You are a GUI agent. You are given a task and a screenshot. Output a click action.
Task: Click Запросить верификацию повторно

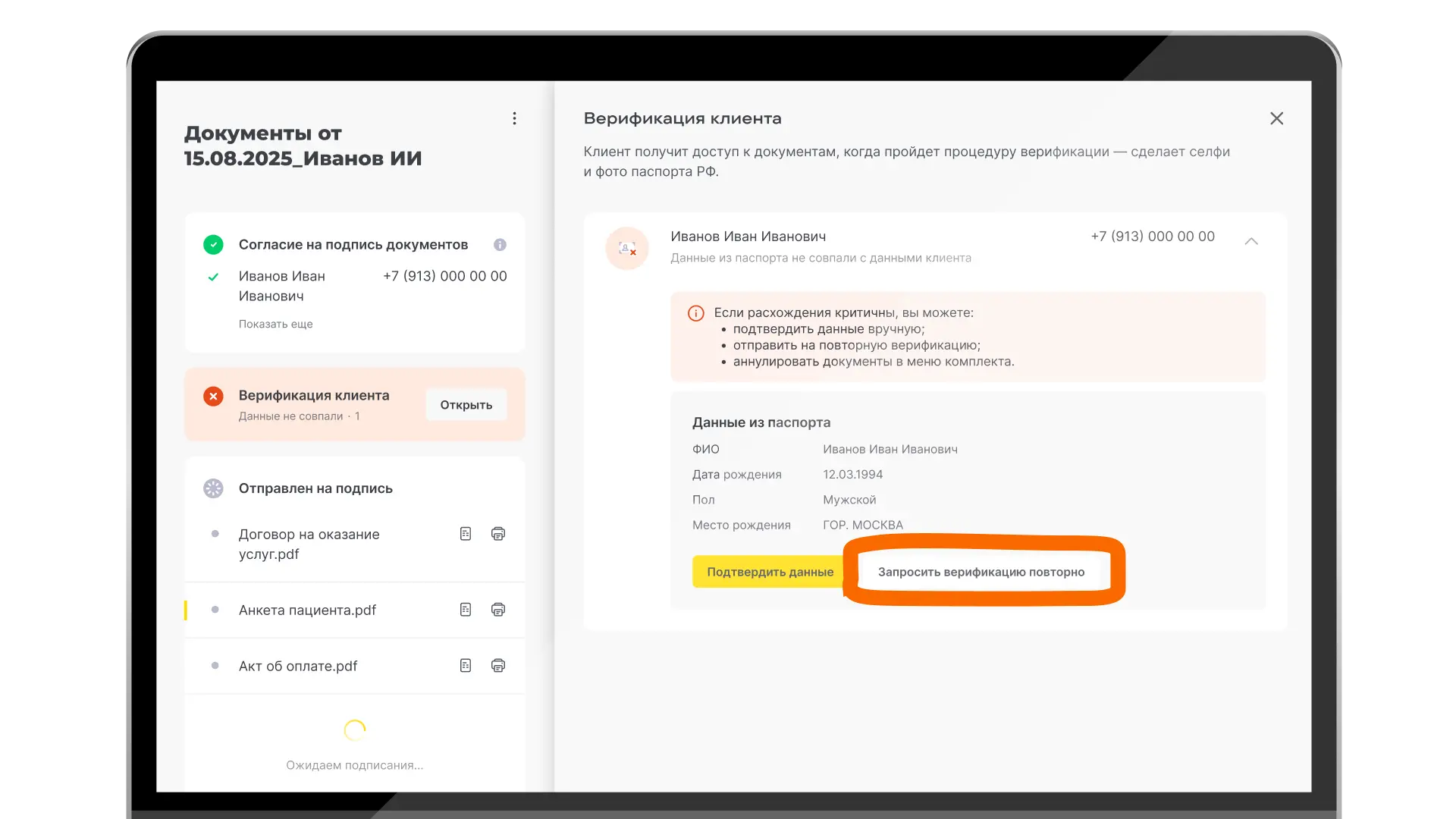(x=981, y=572)
